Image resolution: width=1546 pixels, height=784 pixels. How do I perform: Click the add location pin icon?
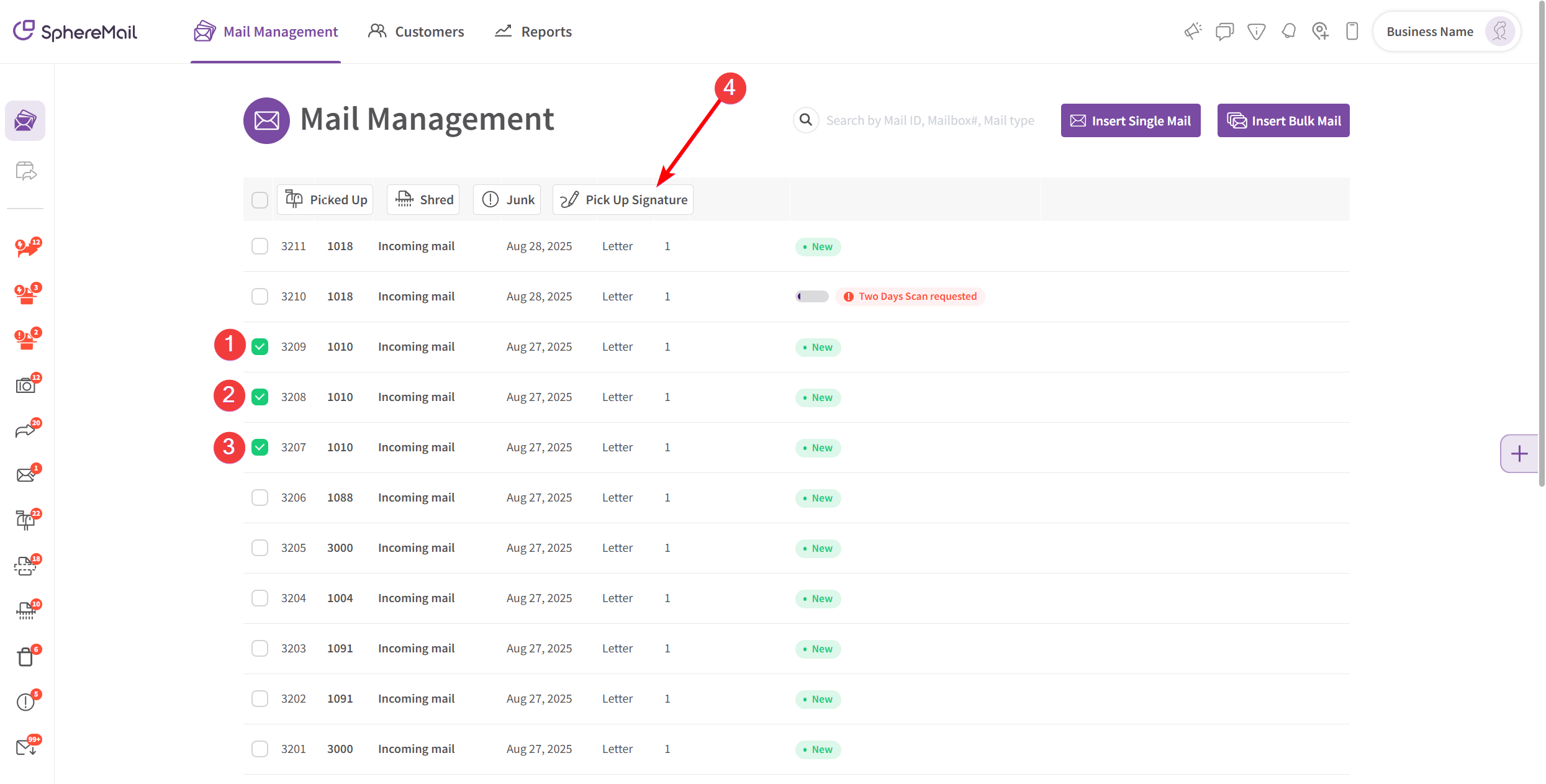[1320, 31]
